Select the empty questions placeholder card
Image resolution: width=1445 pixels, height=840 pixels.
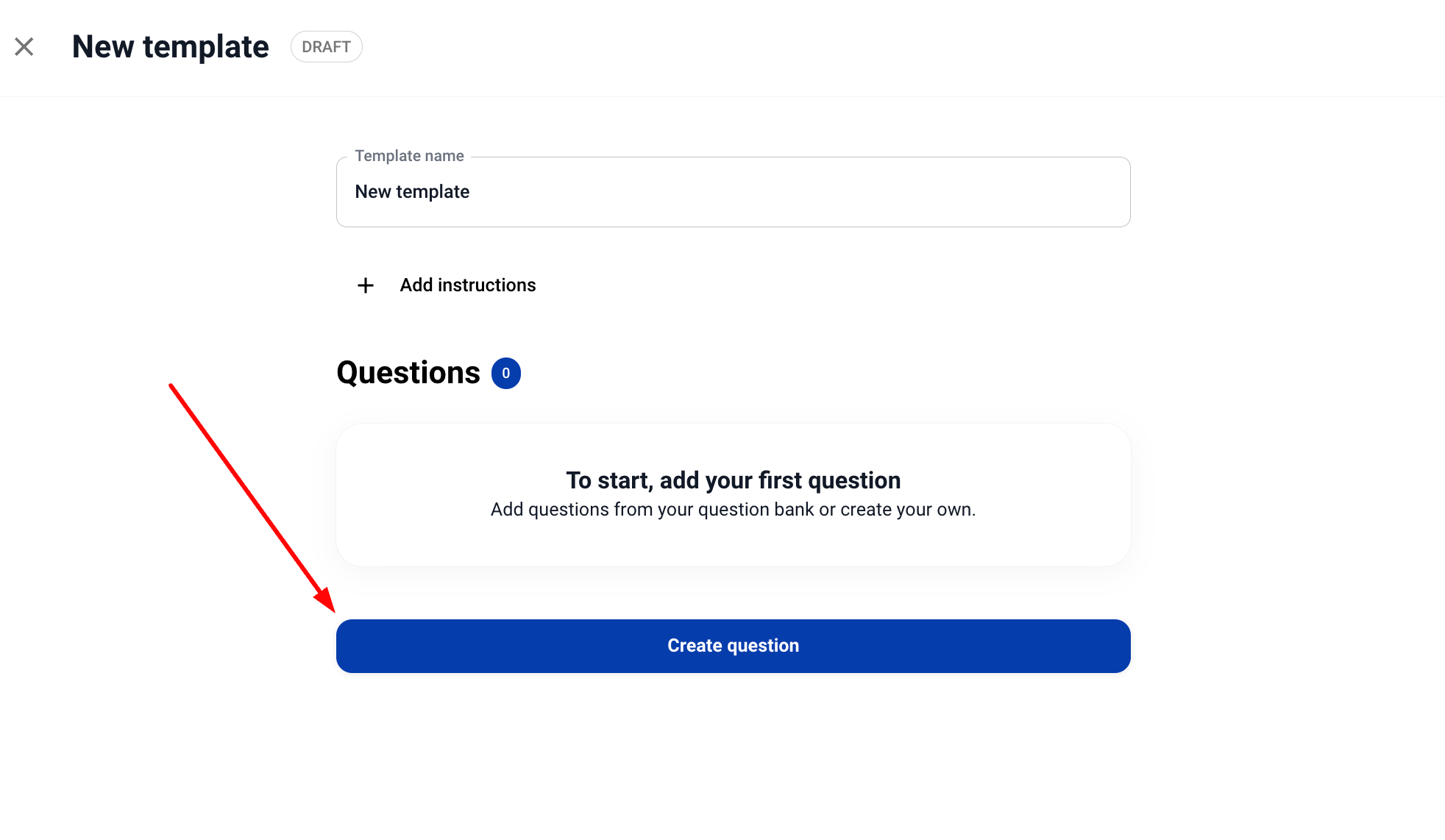[x=733, y=544]
